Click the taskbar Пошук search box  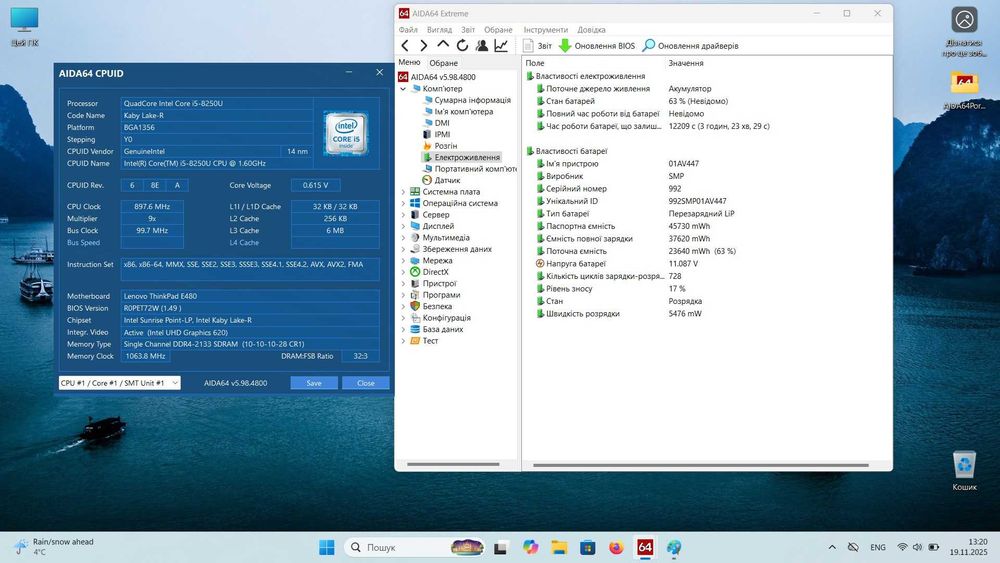[415, 547]
